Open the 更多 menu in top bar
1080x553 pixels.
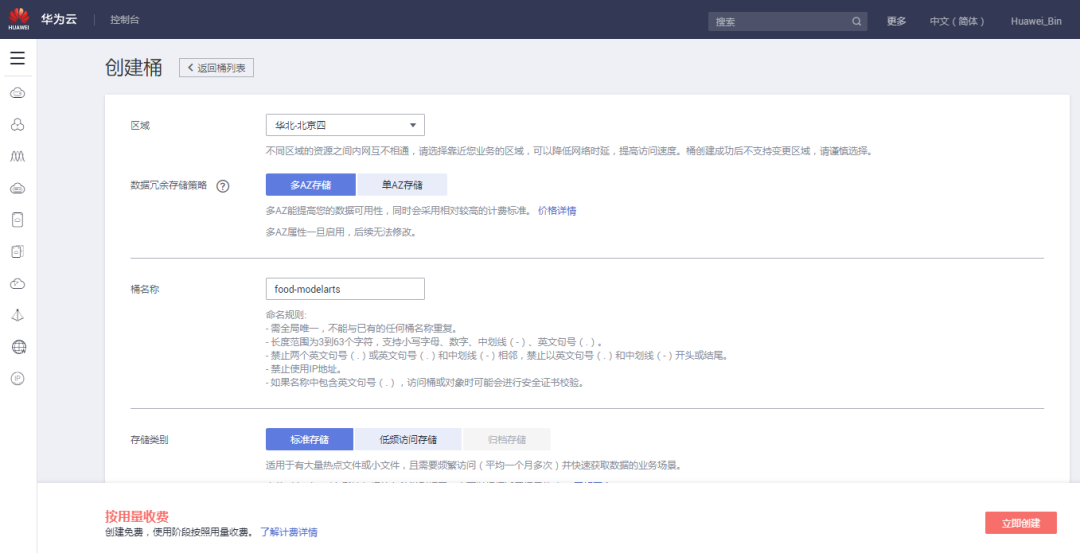(896, 21)
